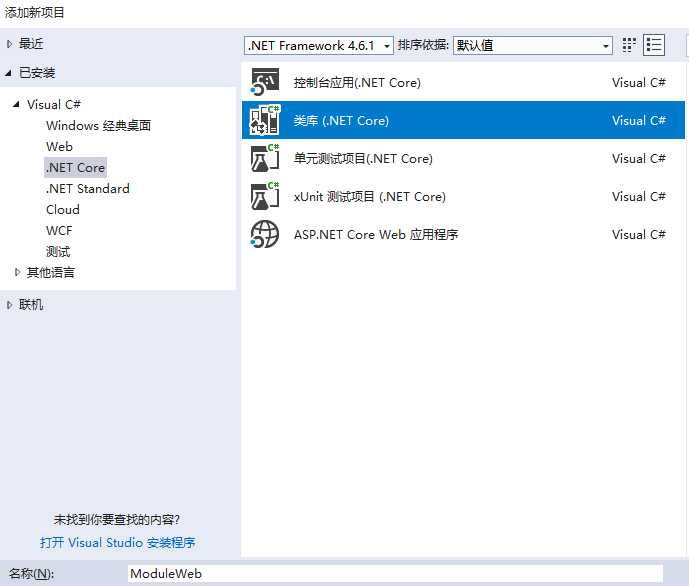This screenshot has width=689, height=586.
Task: Open the 排序依据 默认值 sort dropdown
Action: [x=533, y=45]
